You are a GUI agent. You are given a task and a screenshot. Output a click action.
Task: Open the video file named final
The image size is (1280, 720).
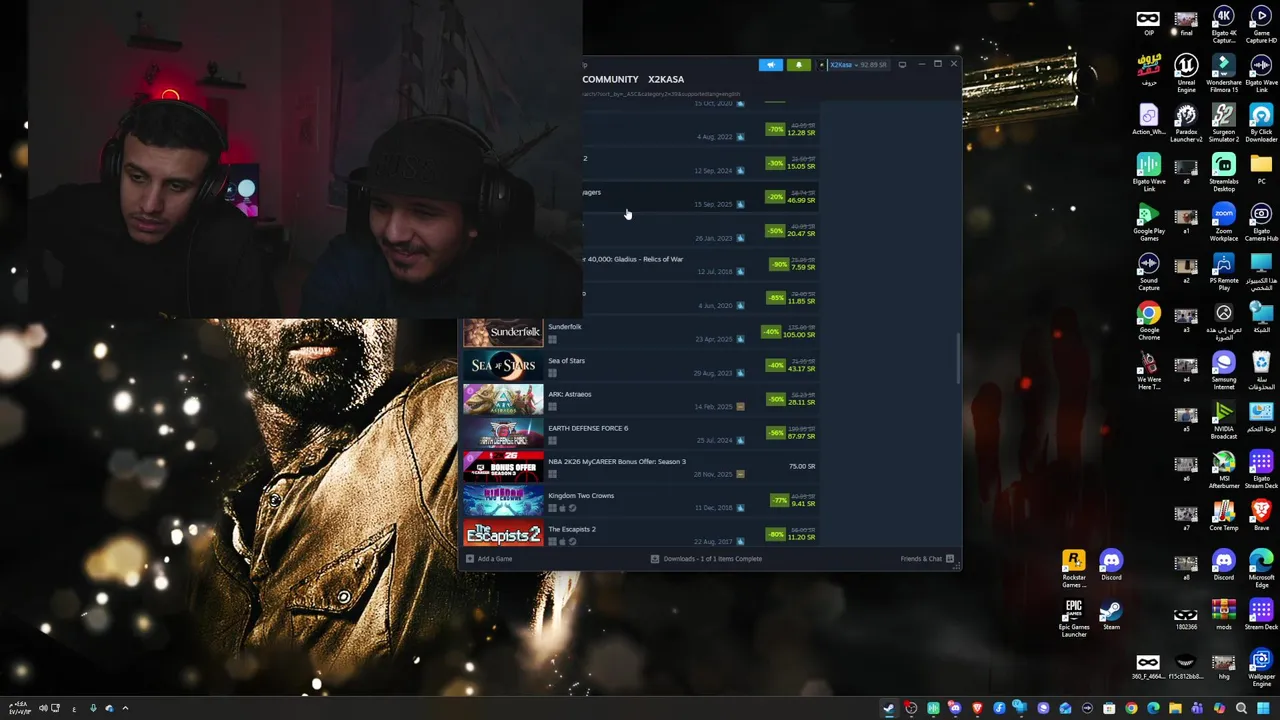pos(1186,22)
